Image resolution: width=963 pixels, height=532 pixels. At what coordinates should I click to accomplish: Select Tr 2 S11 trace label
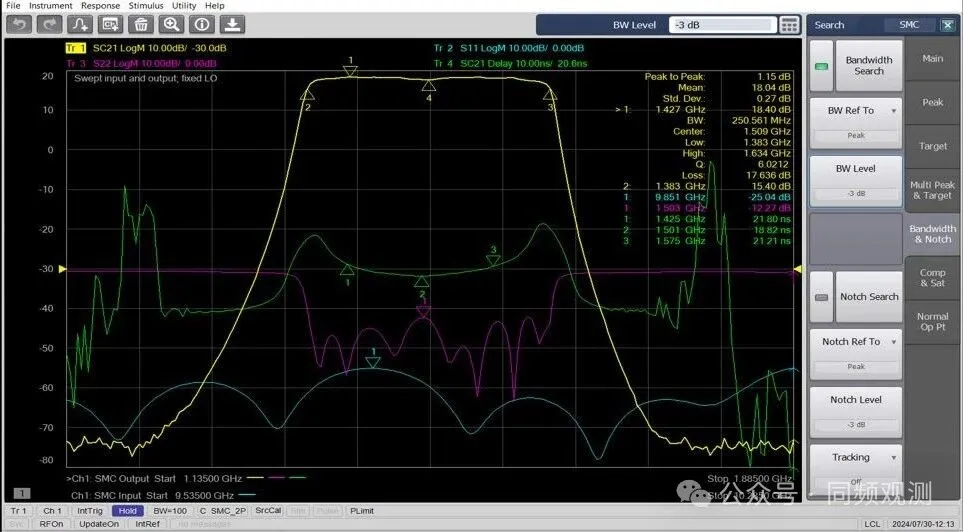tap(509, 48)
